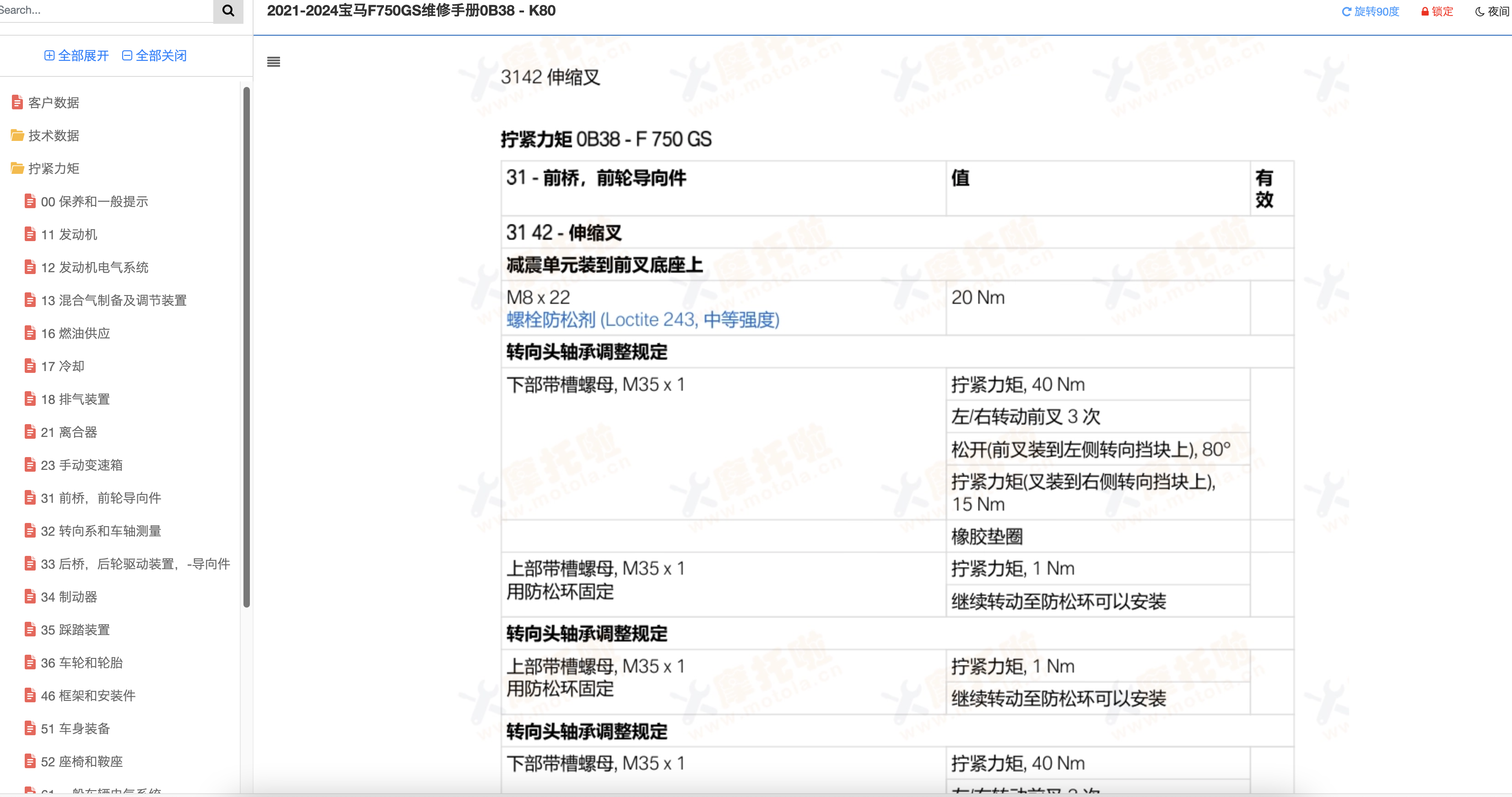Click the file icon beside 18 排气装置

pyautogui.click(x=30, y=399)
